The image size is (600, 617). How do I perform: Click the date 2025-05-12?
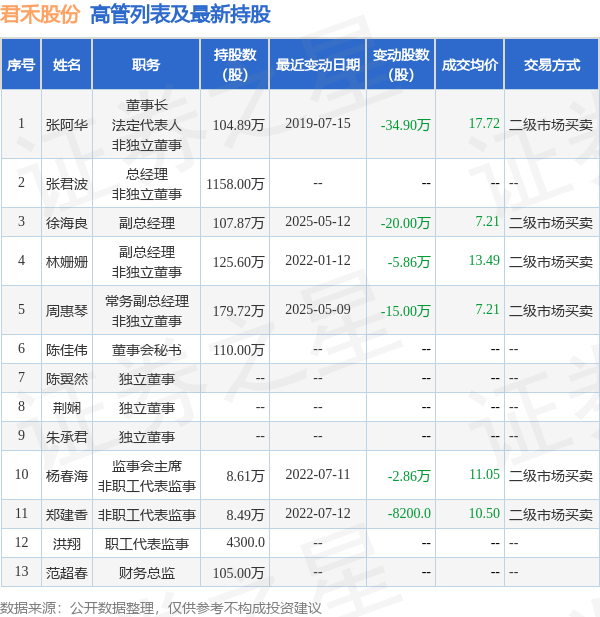coord(318,221)
